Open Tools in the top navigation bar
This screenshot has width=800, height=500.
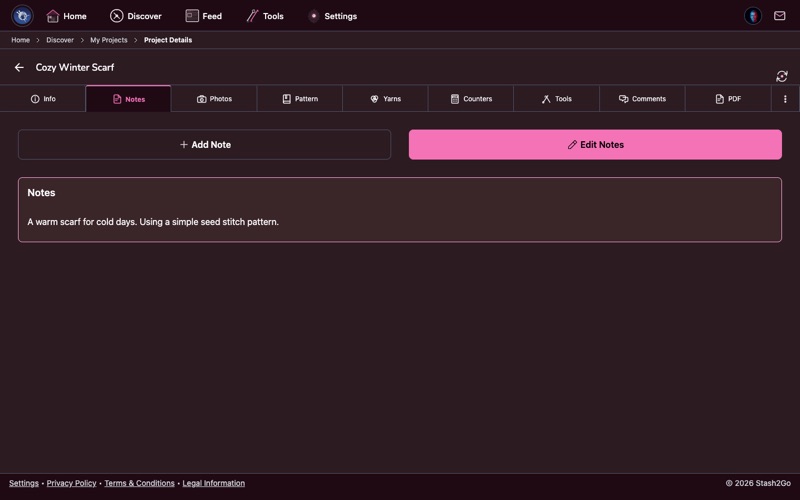pos(265,16)
